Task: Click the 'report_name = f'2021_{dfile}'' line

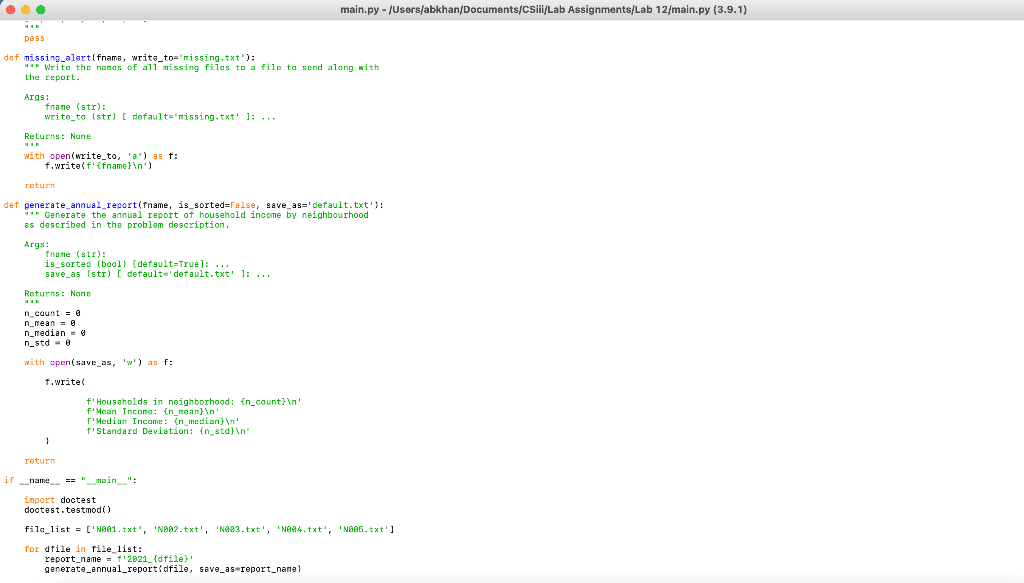Action: click(x=119, y=559)
